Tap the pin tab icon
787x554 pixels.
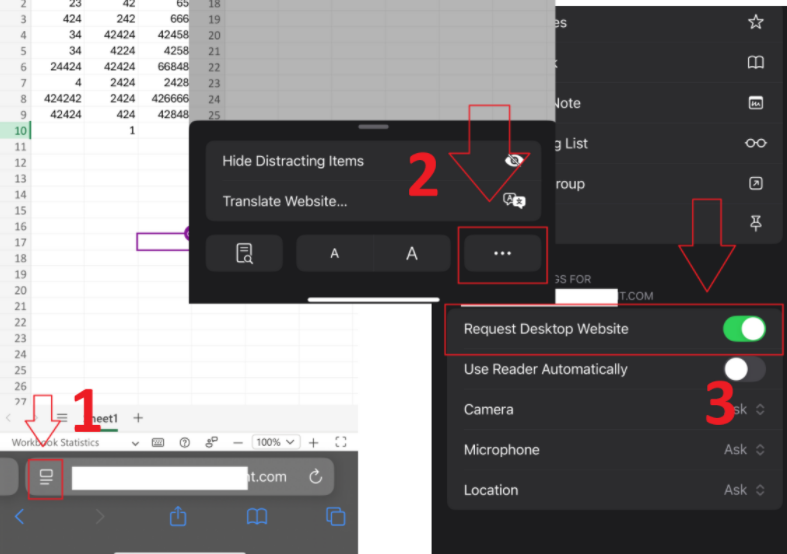click(756, 223)
